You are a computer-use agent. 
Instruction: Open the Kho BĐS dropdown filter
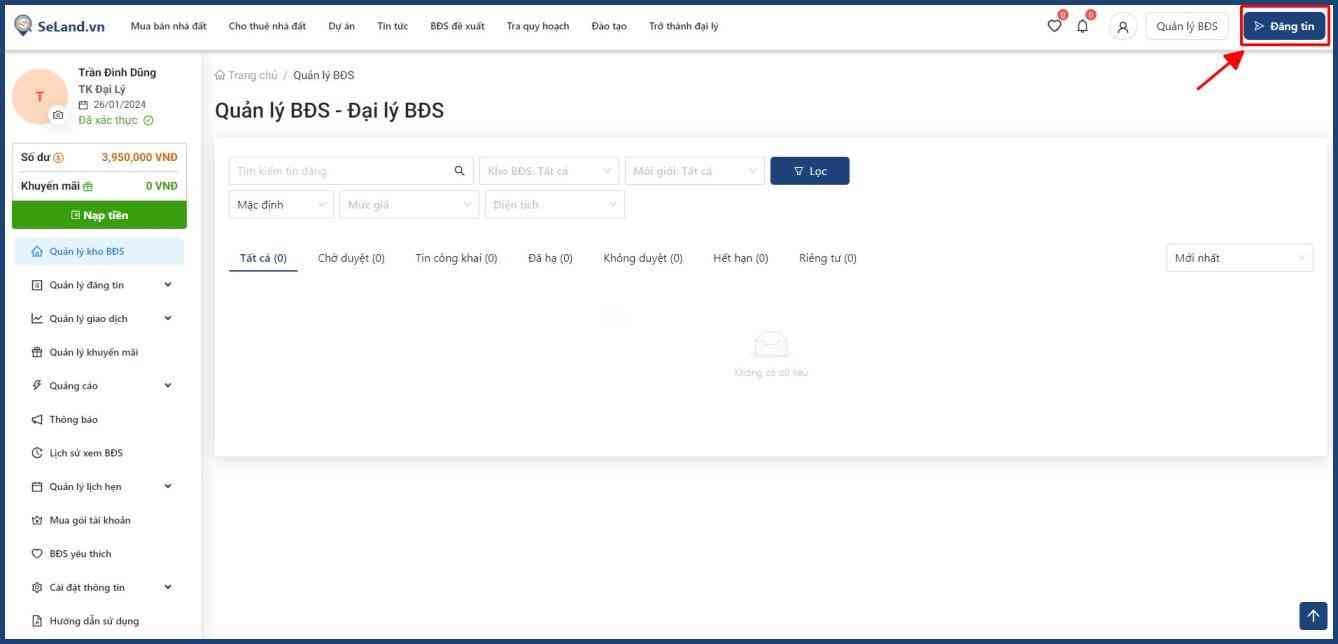pyautogui.click(x=549, y=171)
